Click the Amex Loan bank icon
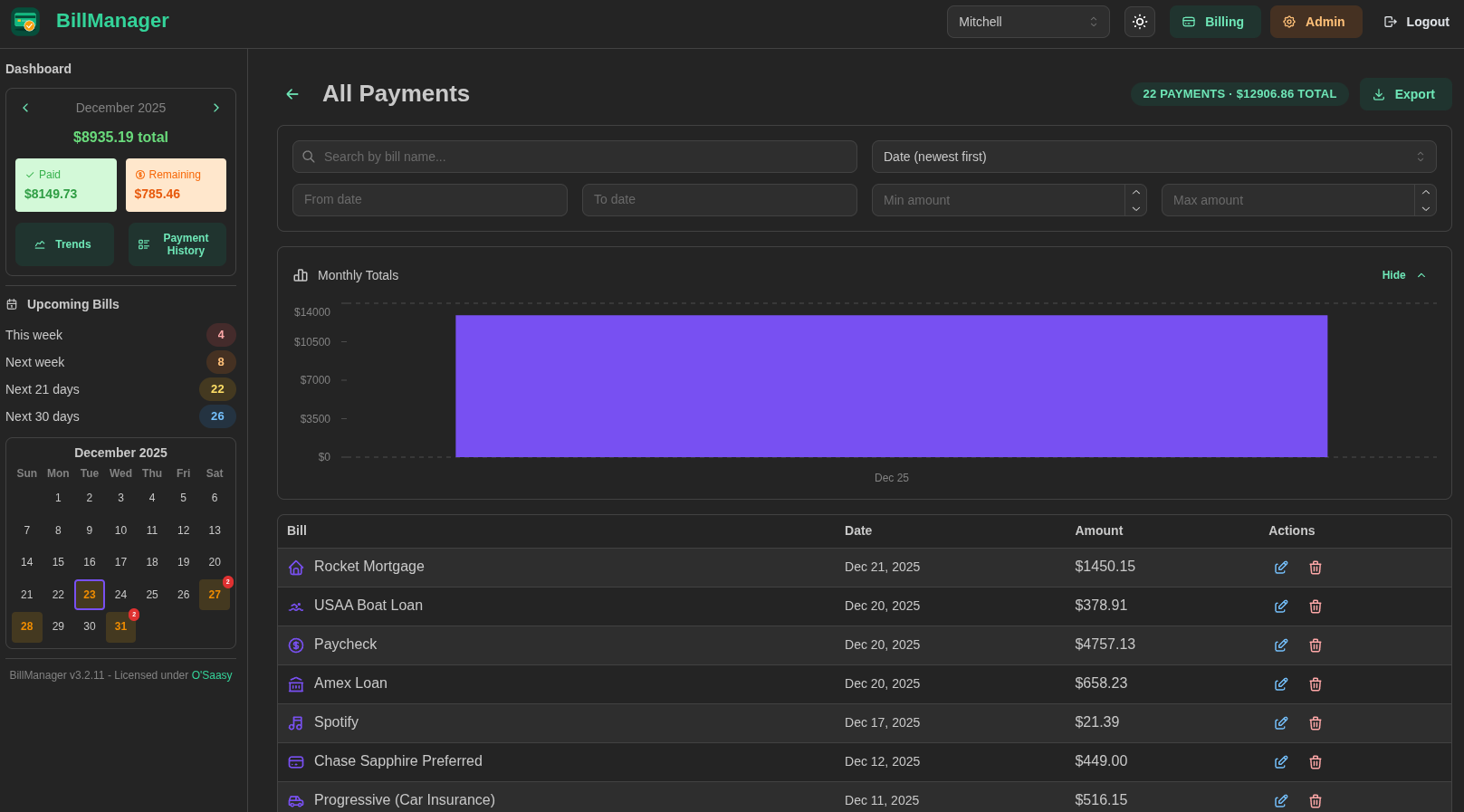The image size is (1464, 812). [296, 684]
